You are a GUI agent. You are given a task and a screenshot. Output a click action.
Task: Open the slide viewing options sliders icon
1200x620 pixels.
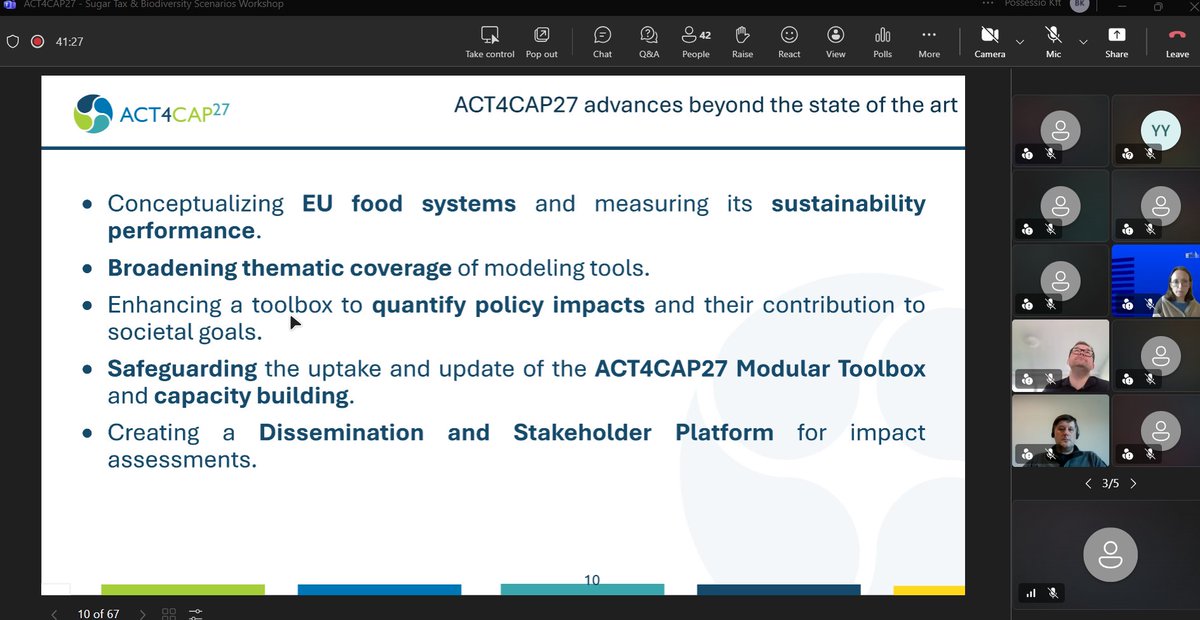[x=195, y=613]
